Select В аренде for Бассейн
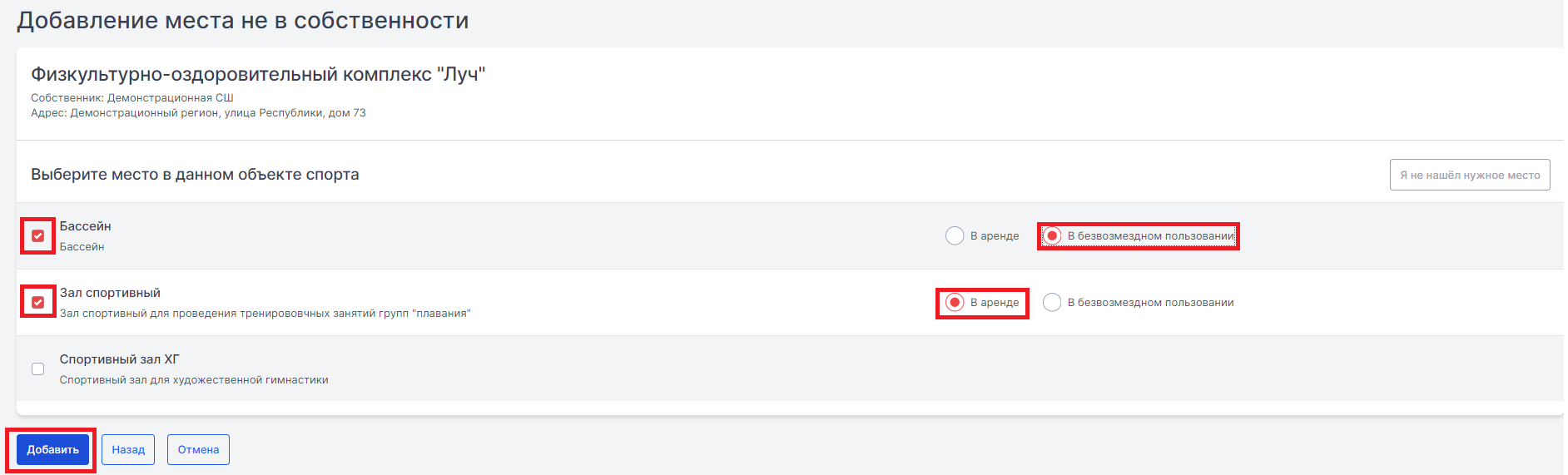 [x=955, y=236]
